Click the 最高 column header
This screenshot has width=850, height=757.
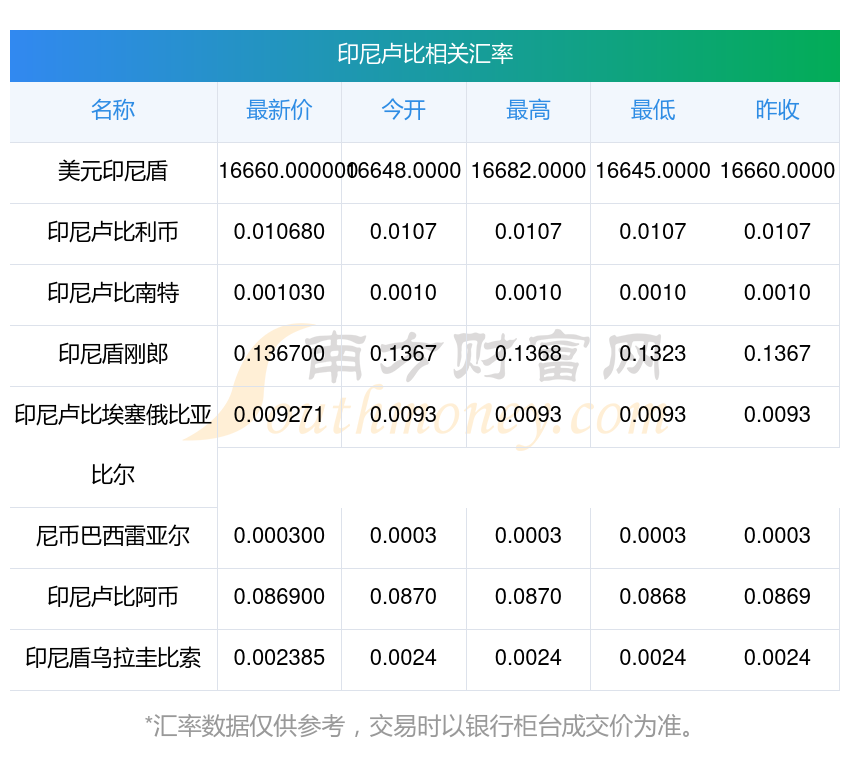point(528,110)
